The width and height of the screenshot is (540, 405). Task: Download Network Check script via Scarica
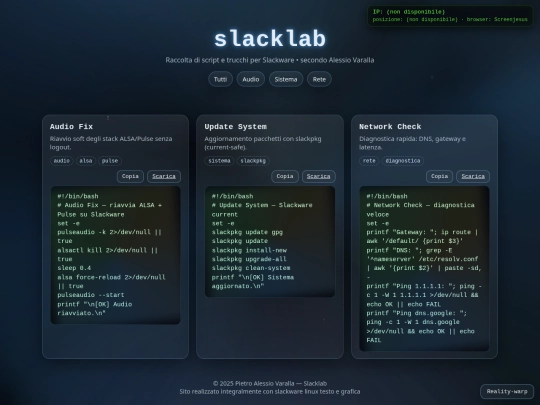pos(473,176)
